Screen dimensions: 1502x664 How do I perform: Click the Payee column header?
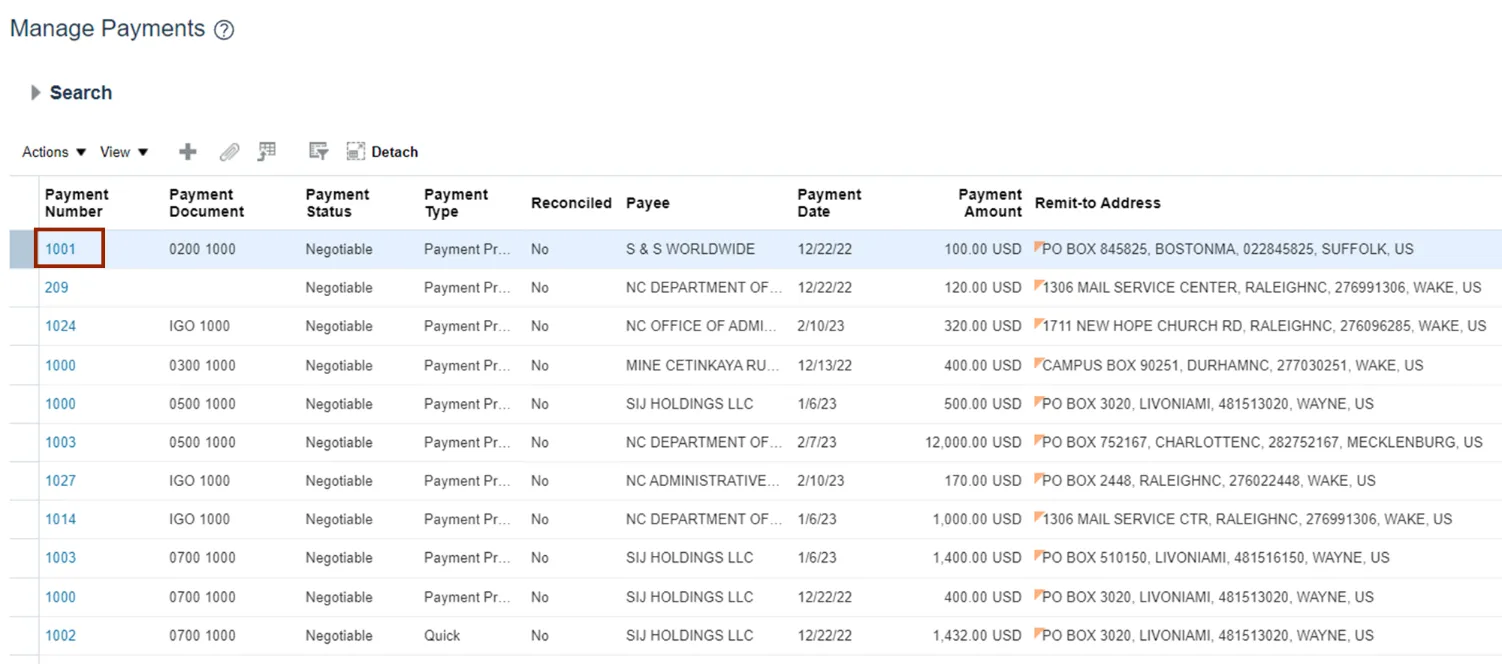tap(647, 203)
